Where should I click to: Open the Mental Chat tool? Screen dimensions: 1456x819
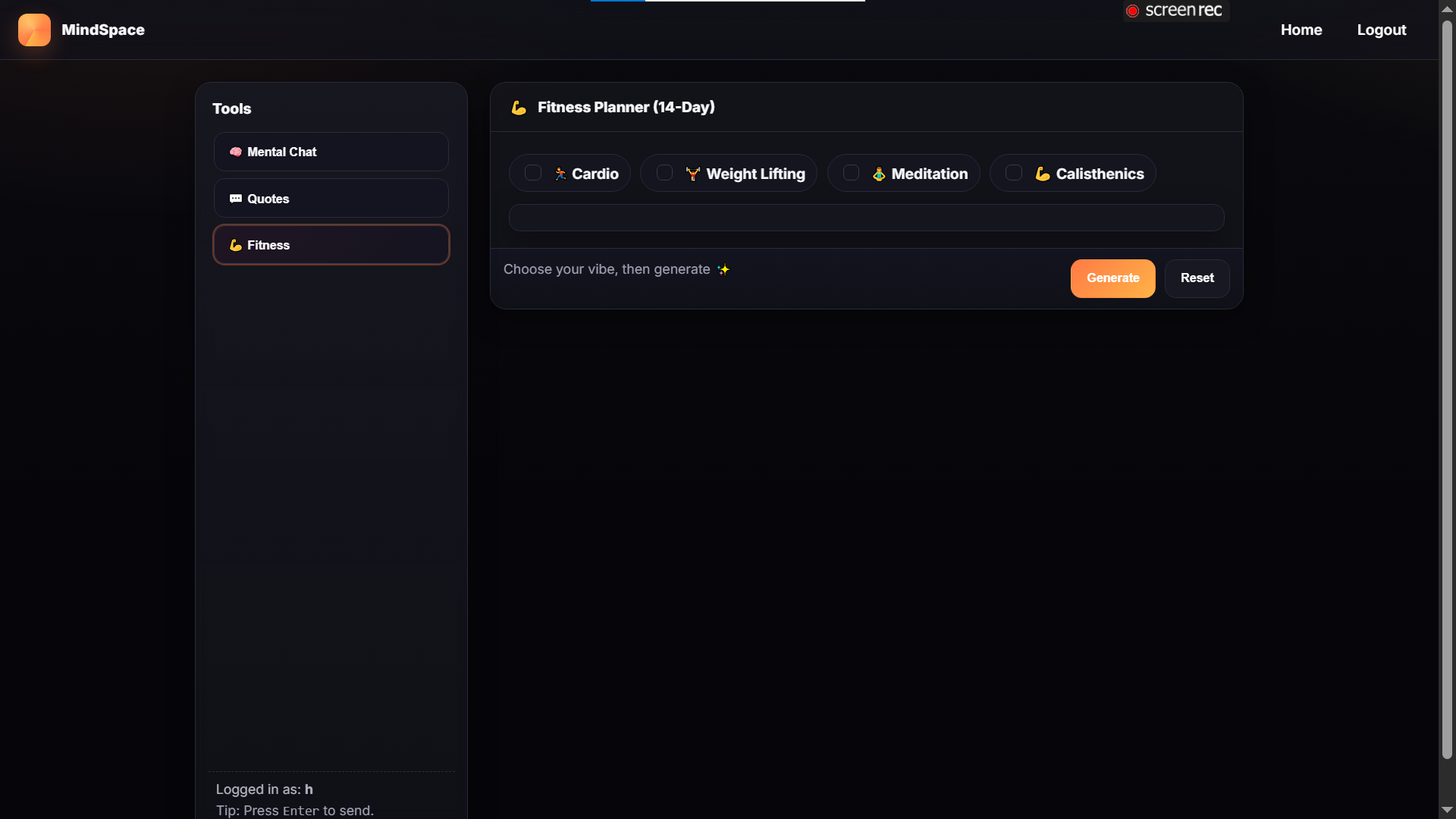pos(331,152)
